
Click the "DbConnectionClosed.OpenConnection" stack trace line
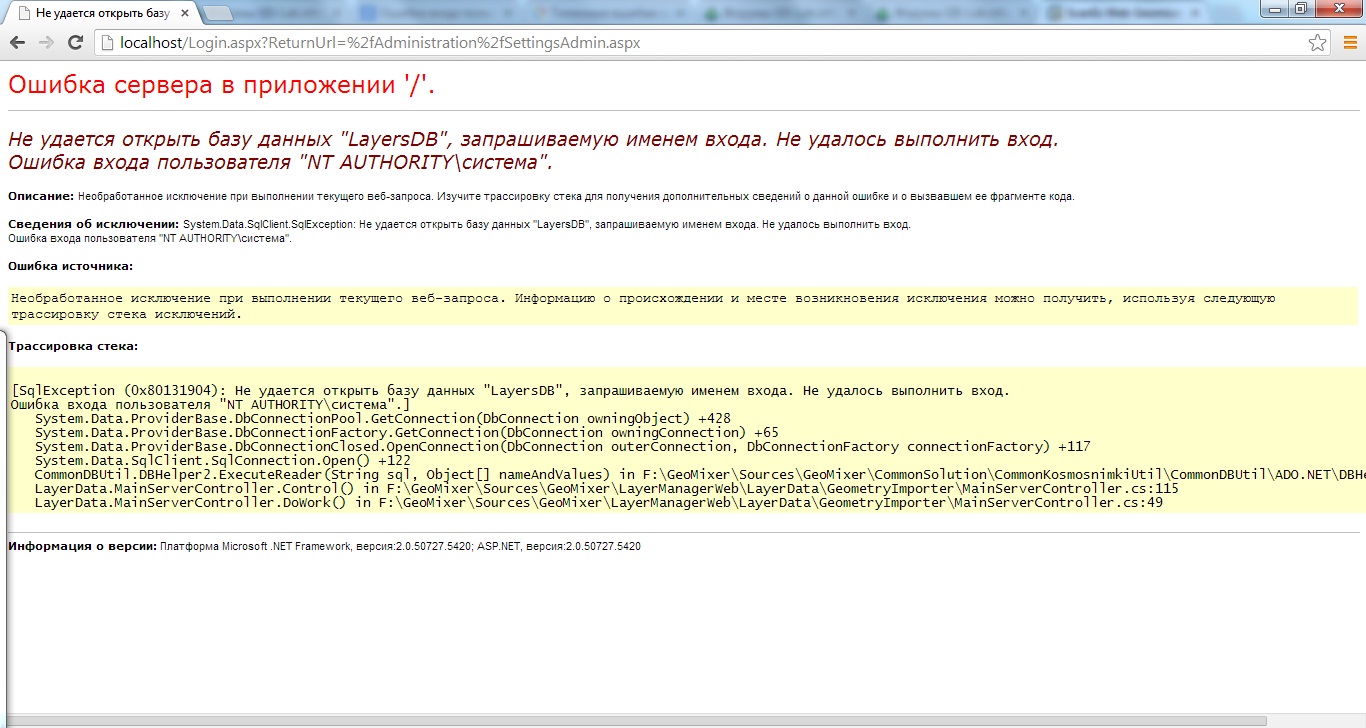(563, 446)
